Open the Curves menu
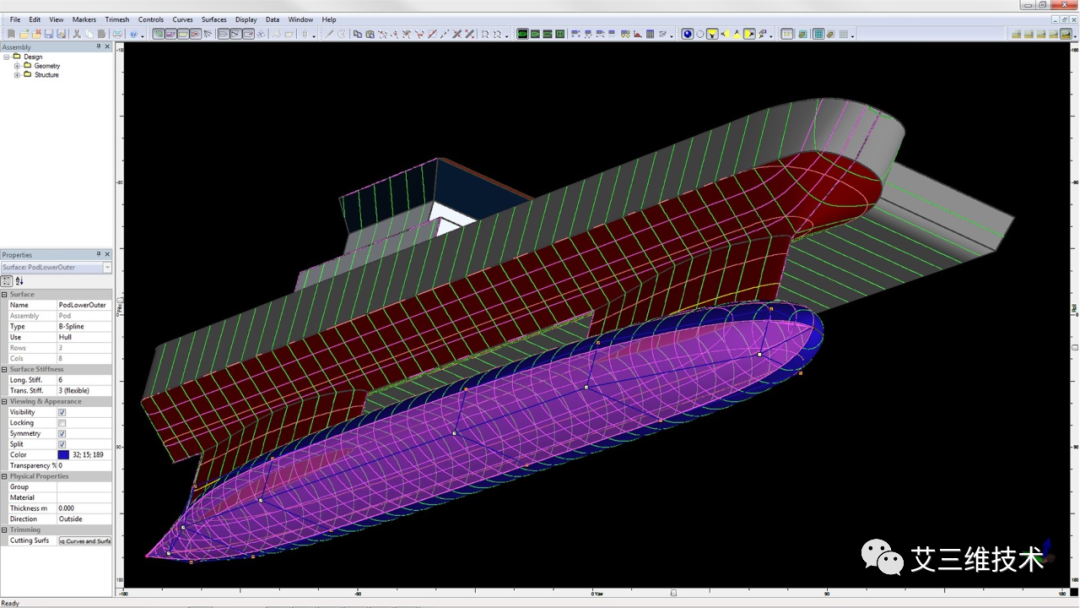 point(183,19)
